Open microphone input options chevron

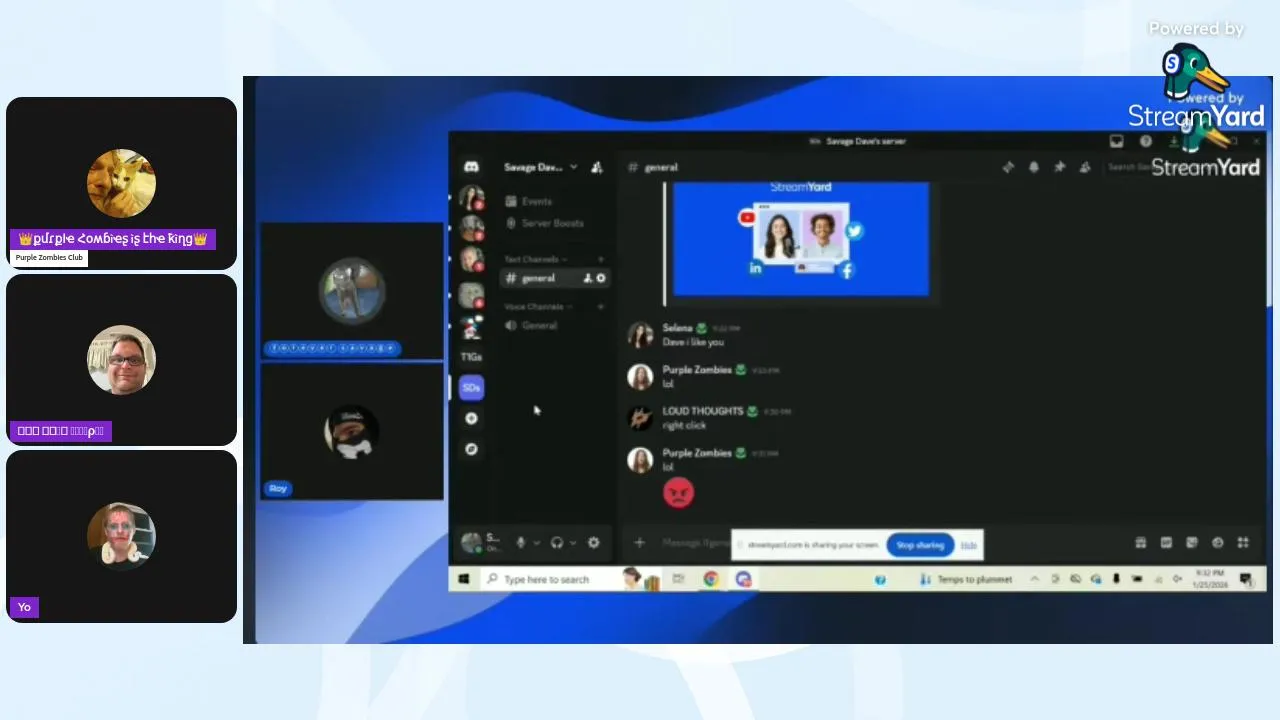[x=537, y=543]
